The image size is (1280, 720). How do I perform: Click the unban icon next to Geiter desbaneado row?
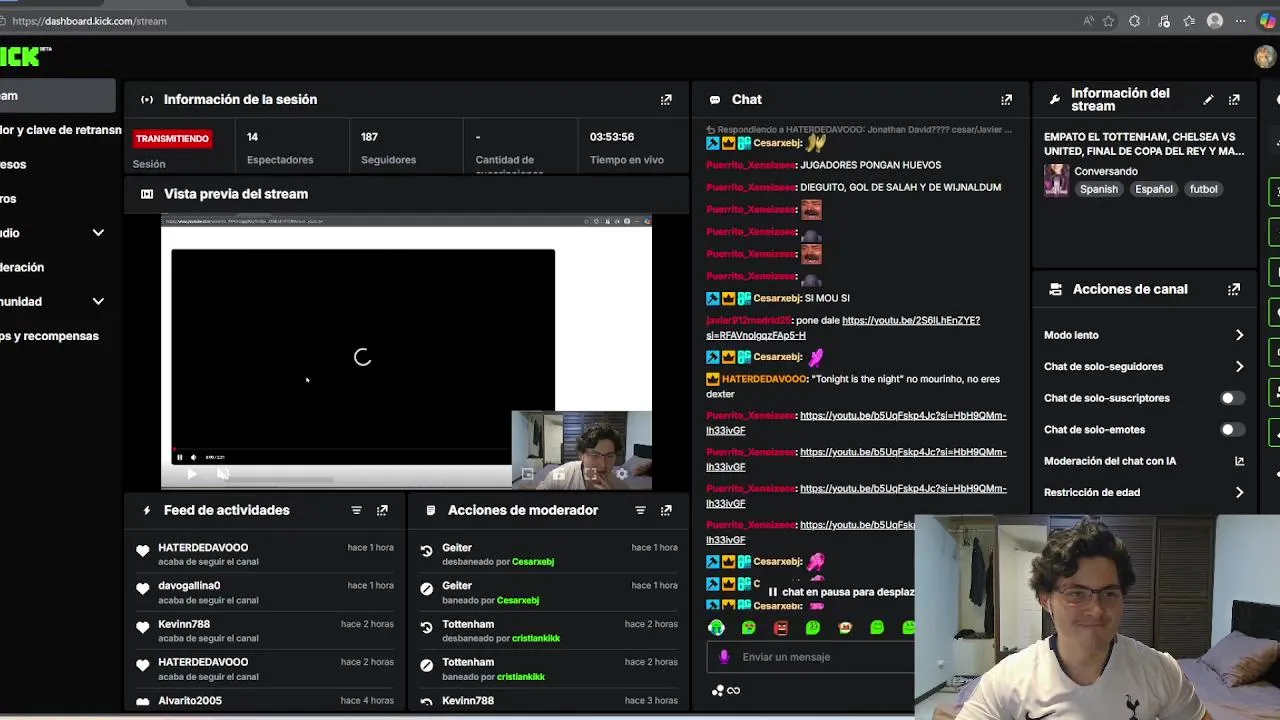[427, 552]
